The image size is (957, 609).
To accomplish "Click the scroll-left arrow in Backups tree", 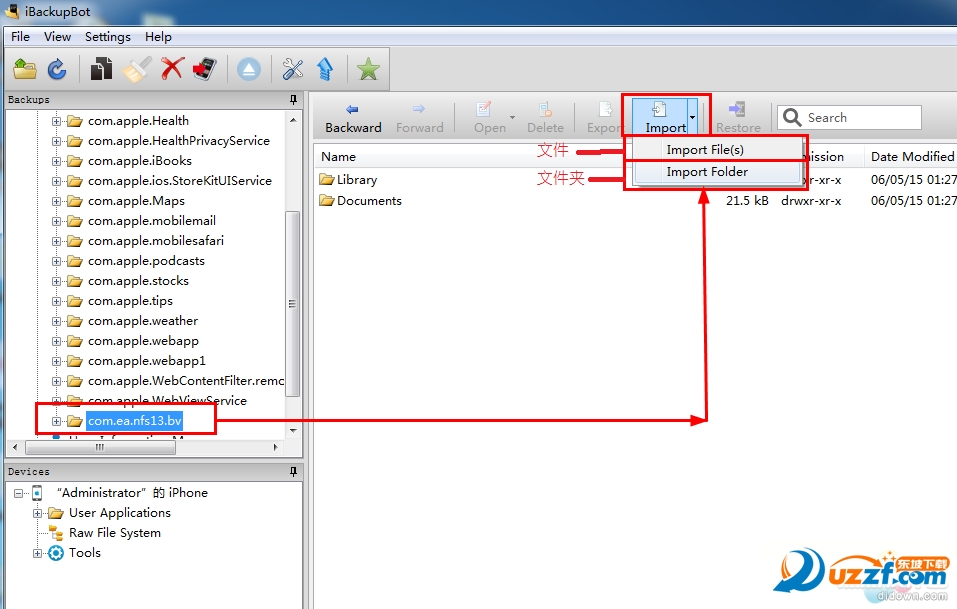I will 15,447.
